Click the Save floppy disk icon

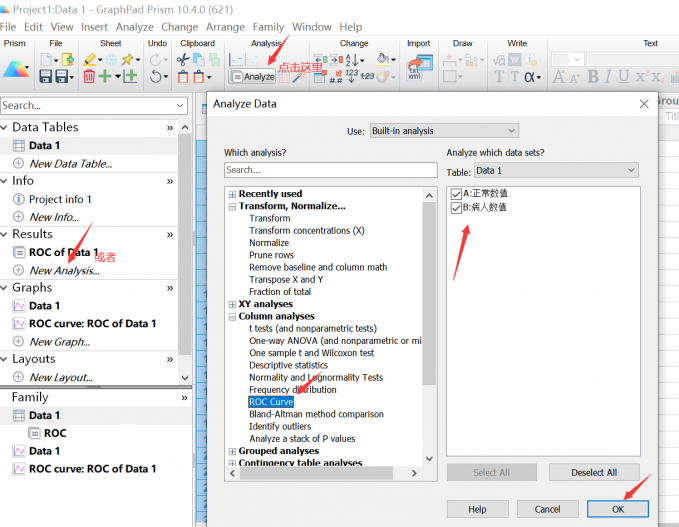(x=45, y=77)
